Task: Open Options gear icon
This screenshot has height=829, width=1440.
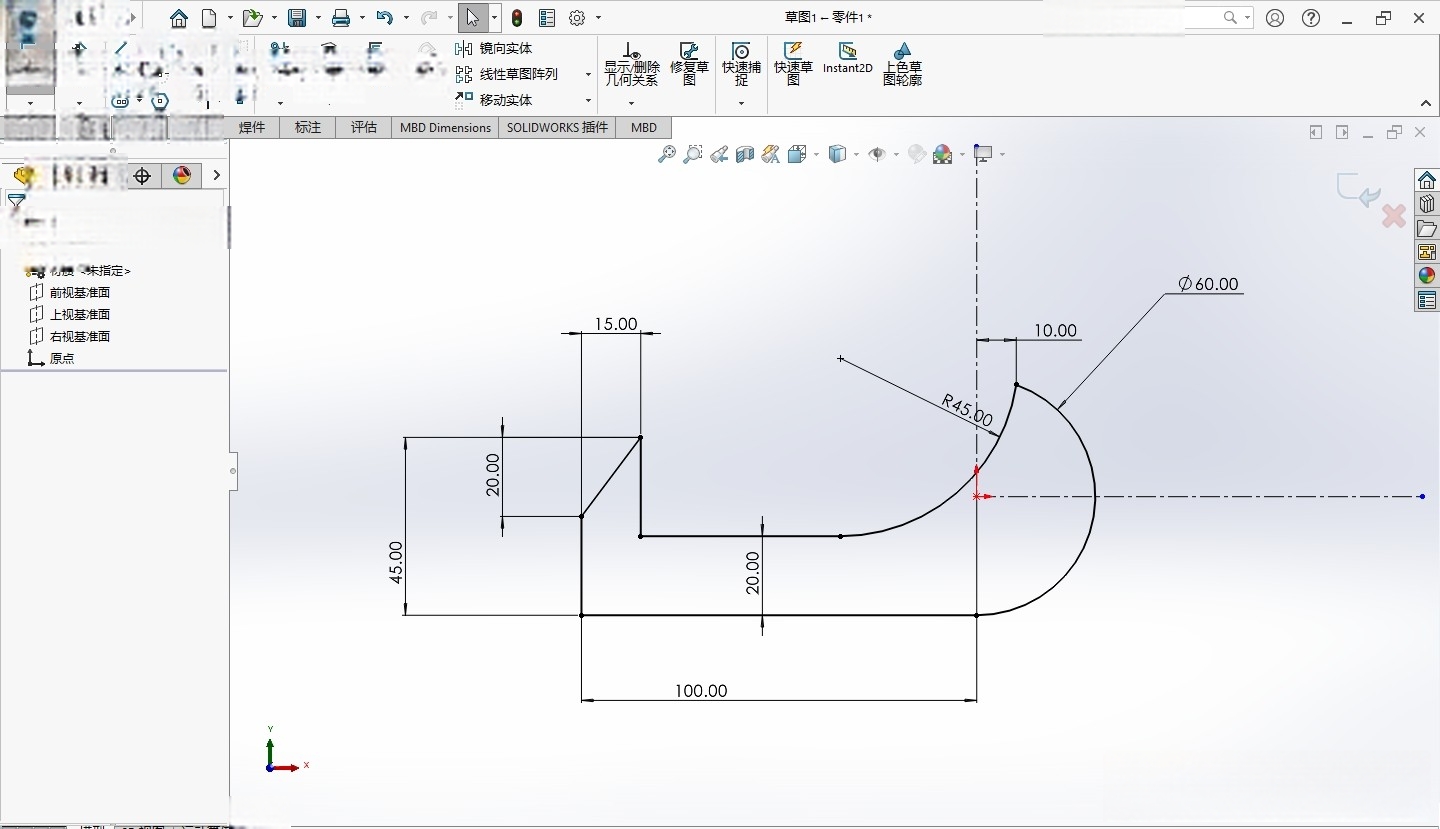Action: pyautogui.click(x=577, y=18)
